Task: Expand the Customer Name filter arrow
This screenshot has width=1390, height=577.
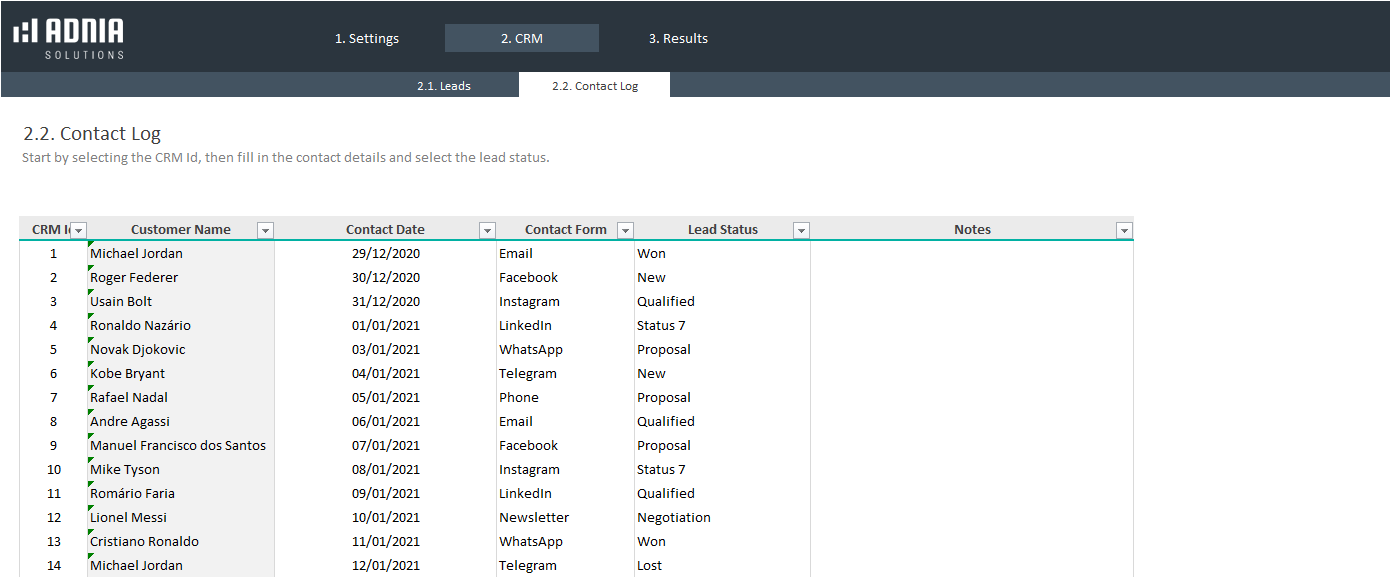Action: (x=265, y=231)
